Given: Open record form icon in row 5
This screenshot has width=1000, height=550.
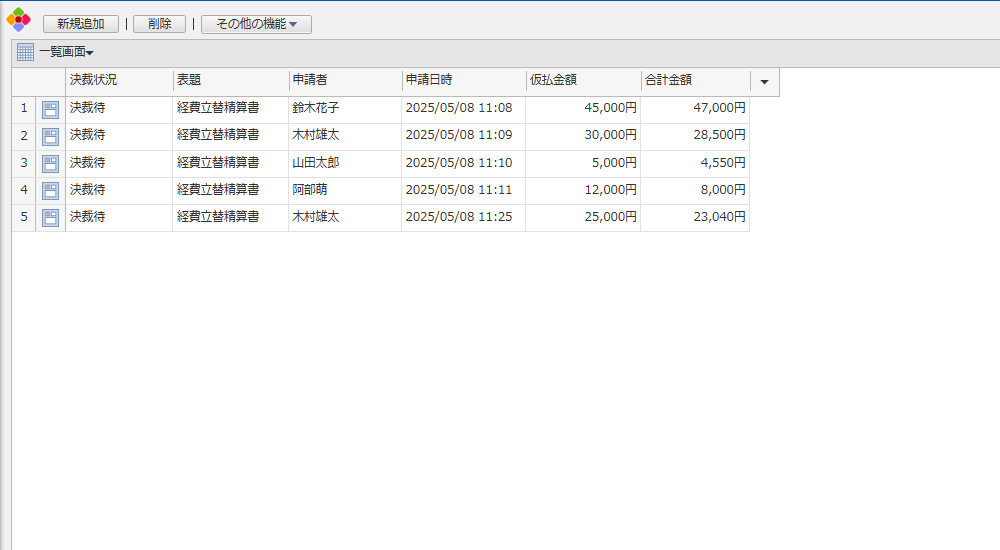Looking at the screenshot, I should coord(50,217).
